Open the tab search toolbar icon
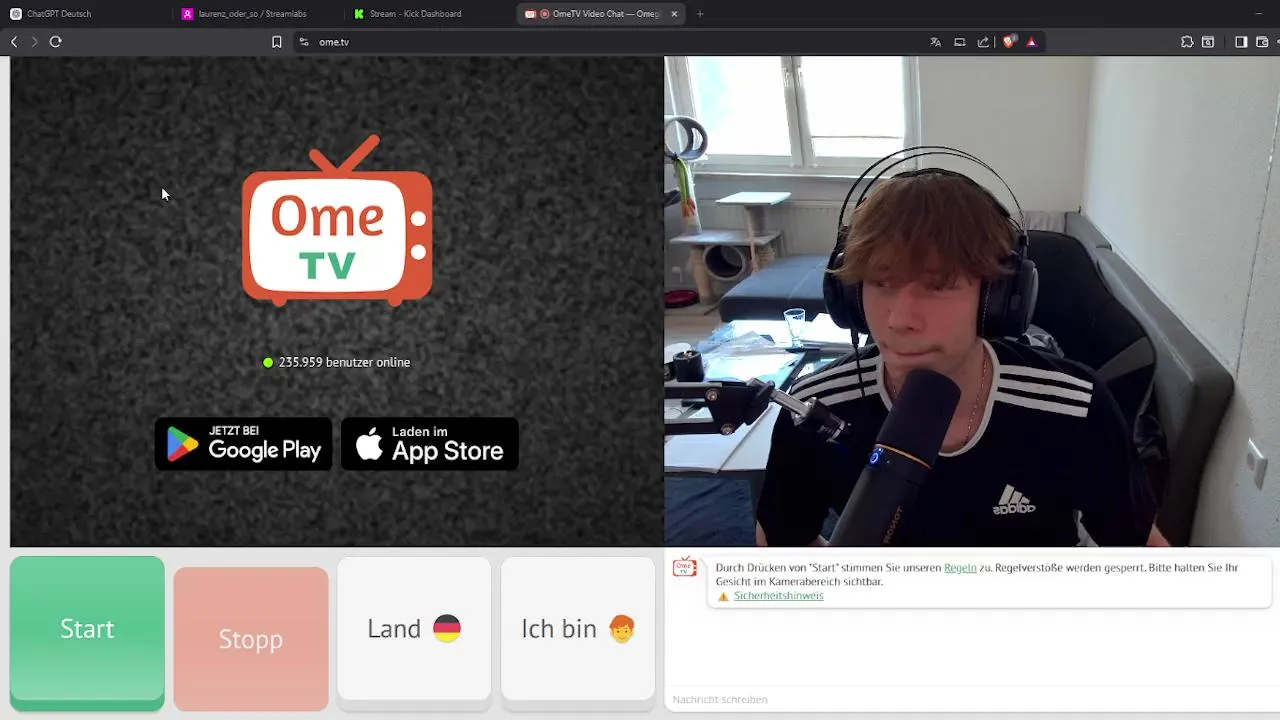Viewport: 1280px width, 720px height. click(1208, 42)
